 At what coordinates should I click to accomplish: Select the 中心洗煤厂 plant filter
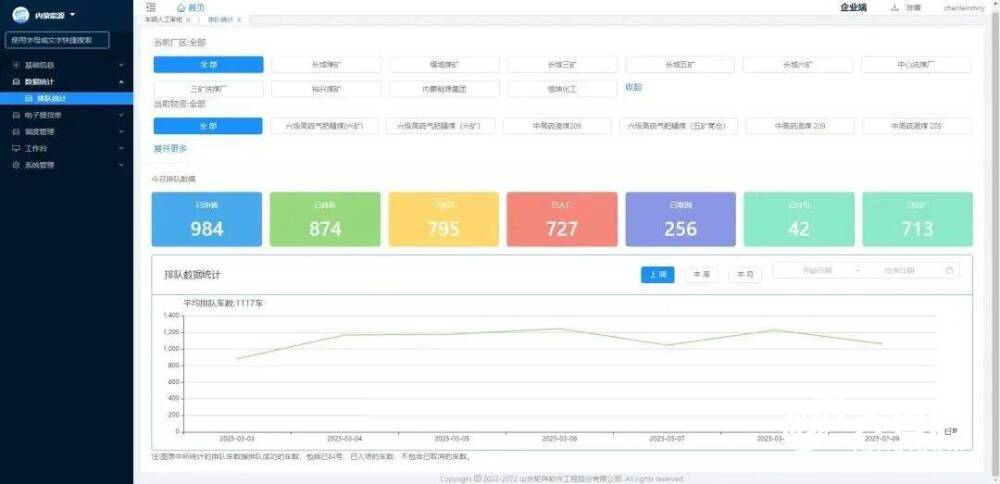pyautogui.click(x=916, y=64)
